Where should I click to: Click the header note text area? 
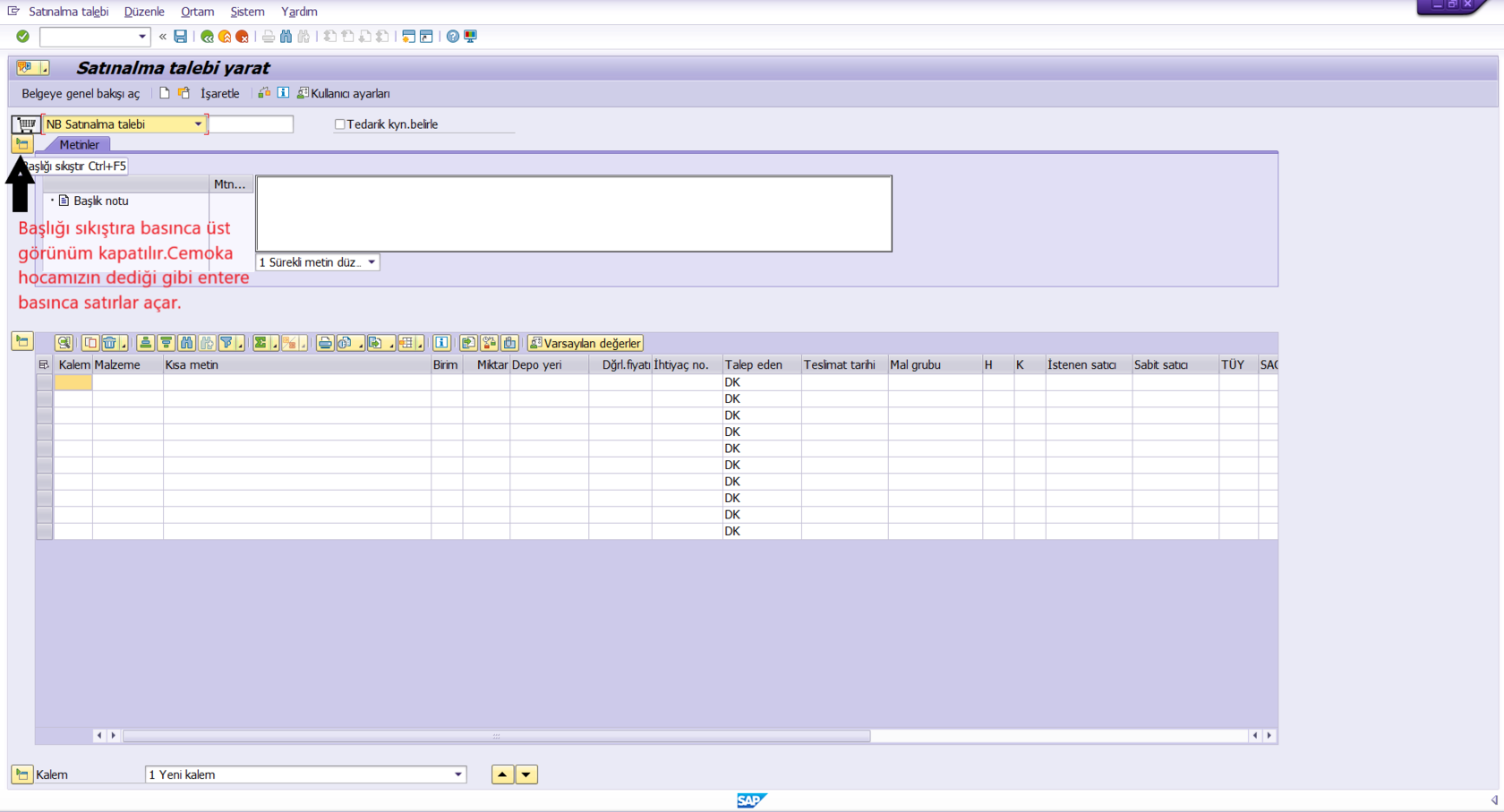pyautogui.click(x=574, y=214)
